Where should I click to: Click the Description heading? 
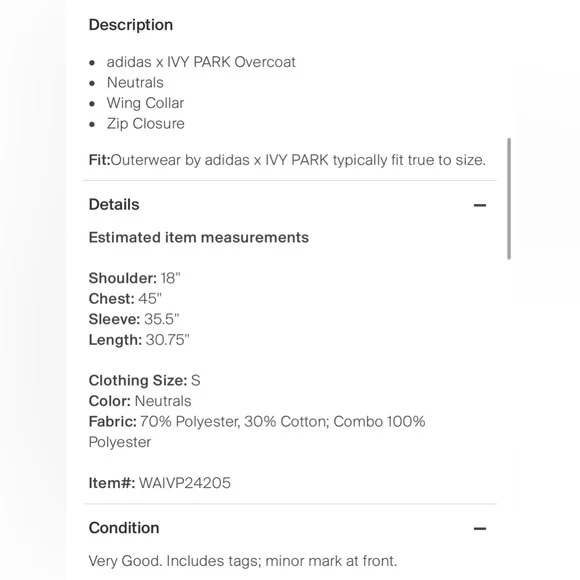(131, 25)
